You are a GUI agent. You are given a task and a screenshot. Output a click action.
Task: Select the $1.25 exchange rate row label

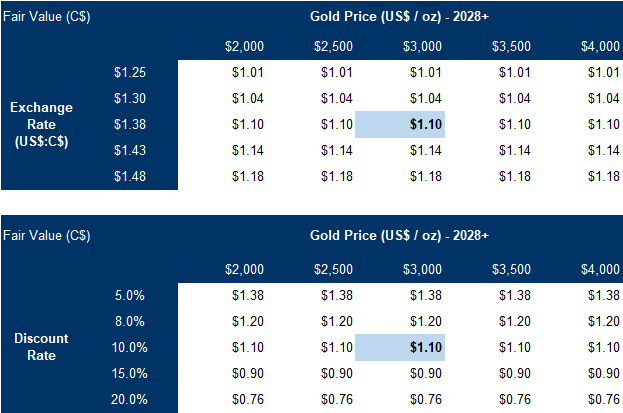131,72
